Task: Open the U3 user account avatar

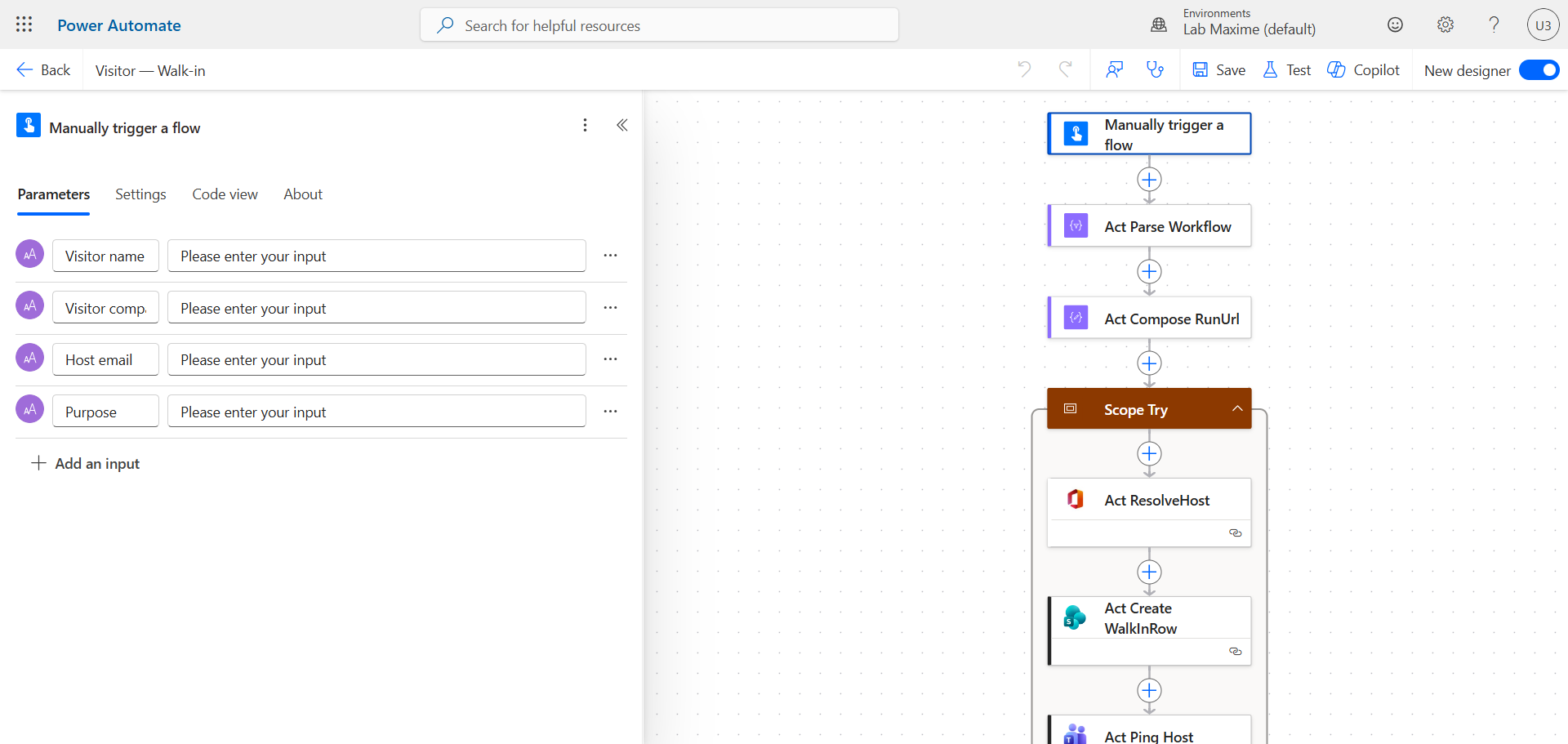Action: (x=1543, y=25)
